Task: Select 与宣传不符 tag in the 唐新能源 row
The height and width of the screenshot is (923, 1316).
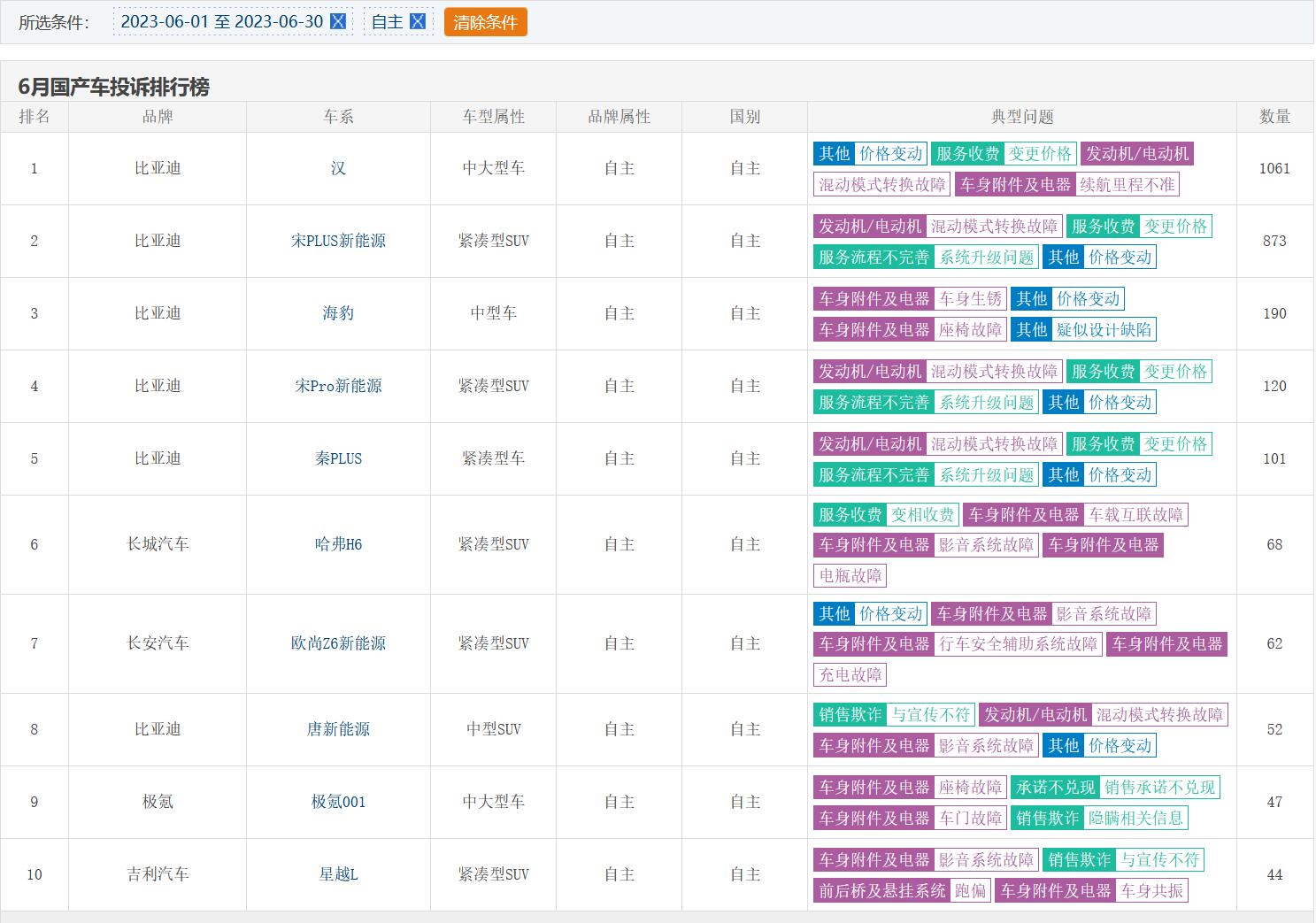Action: click(x=930, y=715)
